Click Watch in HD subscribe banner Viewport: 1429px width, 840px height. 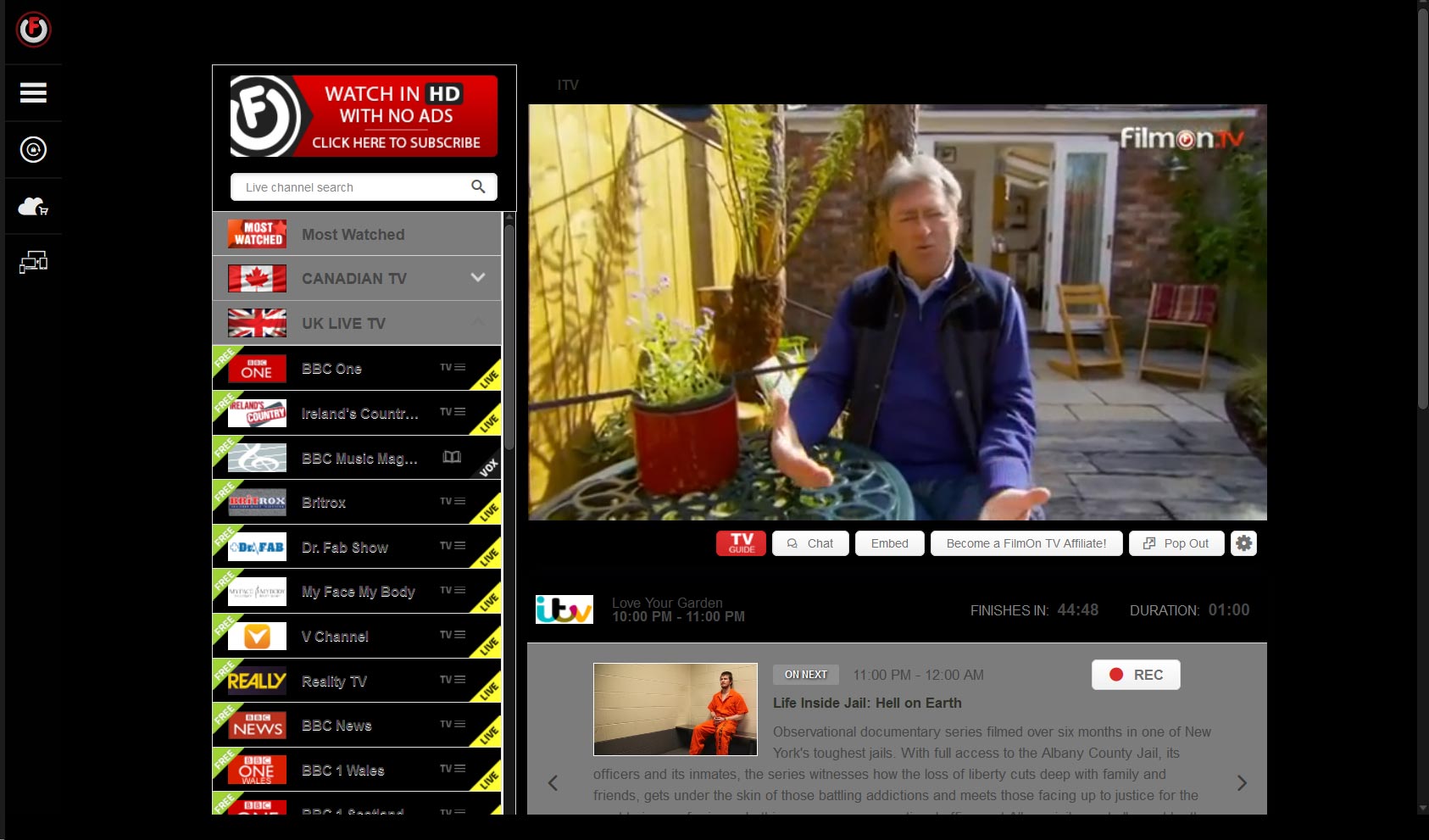pos(364,116)
